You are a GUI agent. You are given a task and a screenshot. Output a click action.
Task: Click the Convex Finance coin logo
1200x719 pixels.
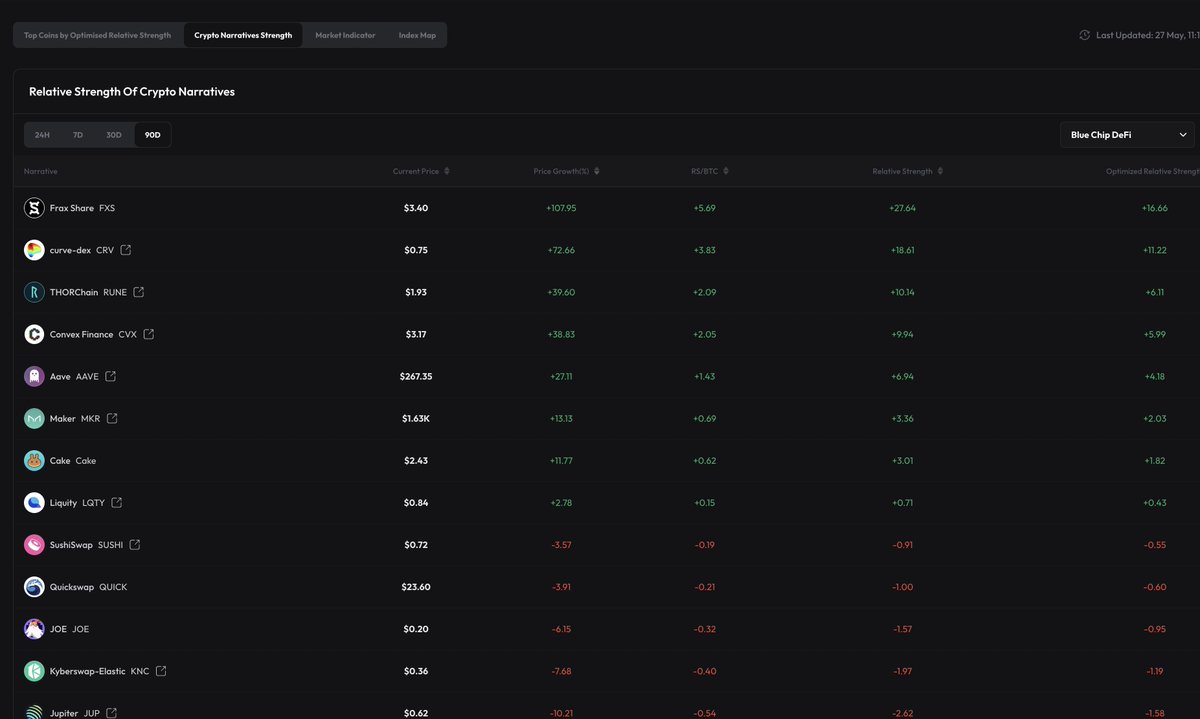coord(34,334)
